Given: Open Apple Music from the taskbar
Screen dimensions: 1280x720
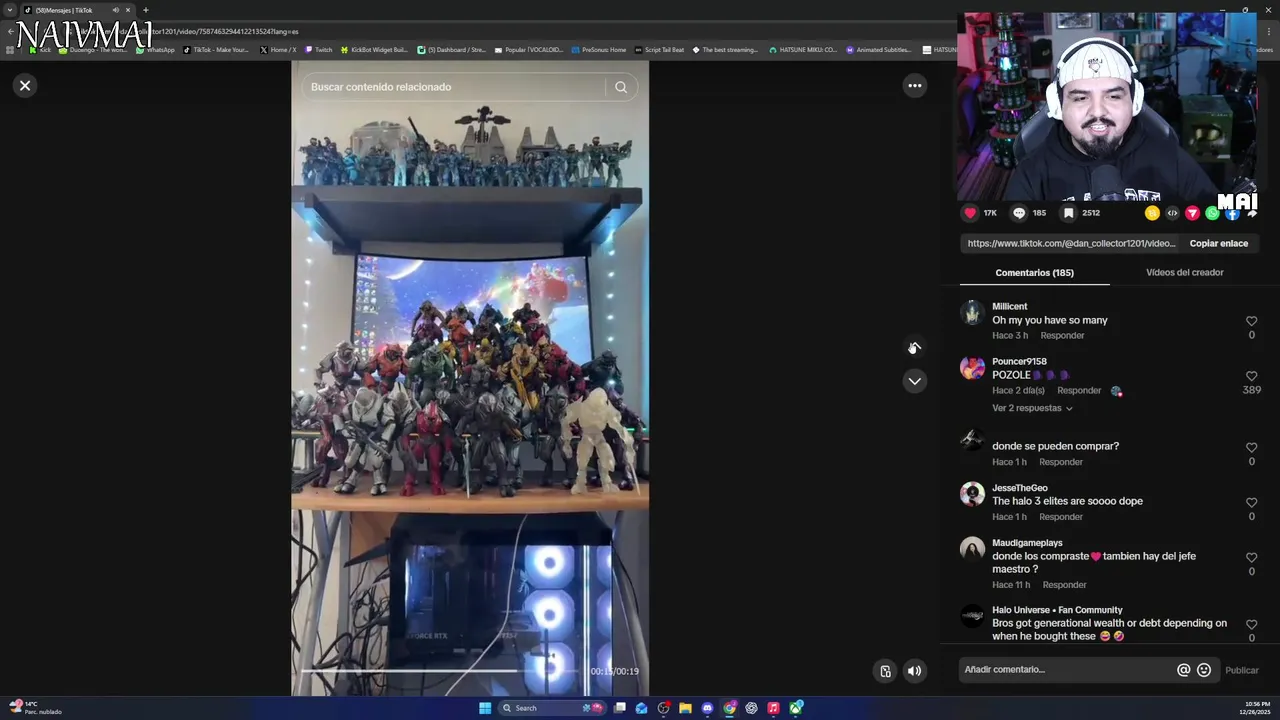Looking at the screenshot, I should pyautogui.click(x=773, y=708).
